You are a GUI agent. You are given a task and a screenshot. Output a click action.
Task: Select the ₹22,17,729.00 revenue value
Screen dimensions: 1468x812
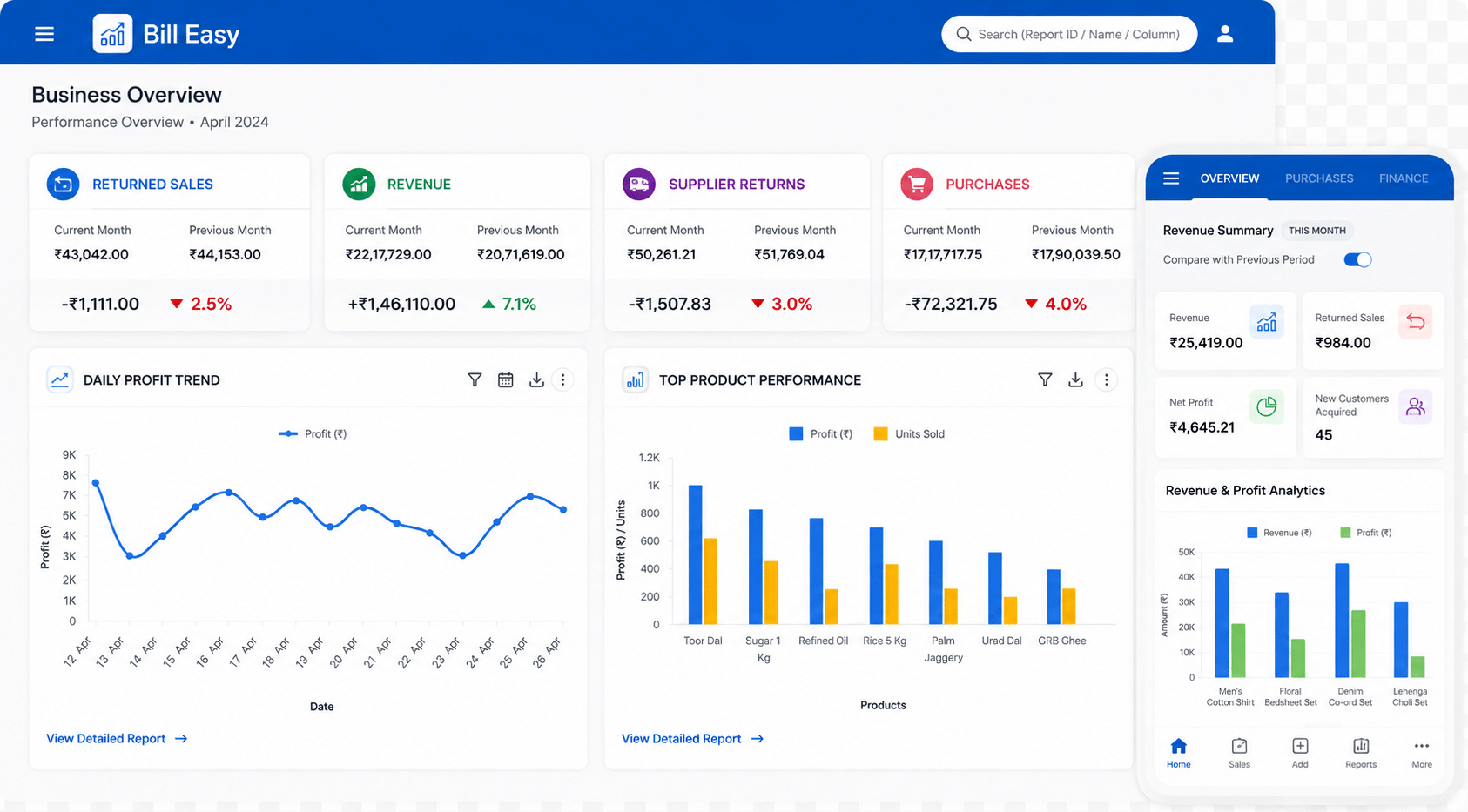click(x=388, y=254)
